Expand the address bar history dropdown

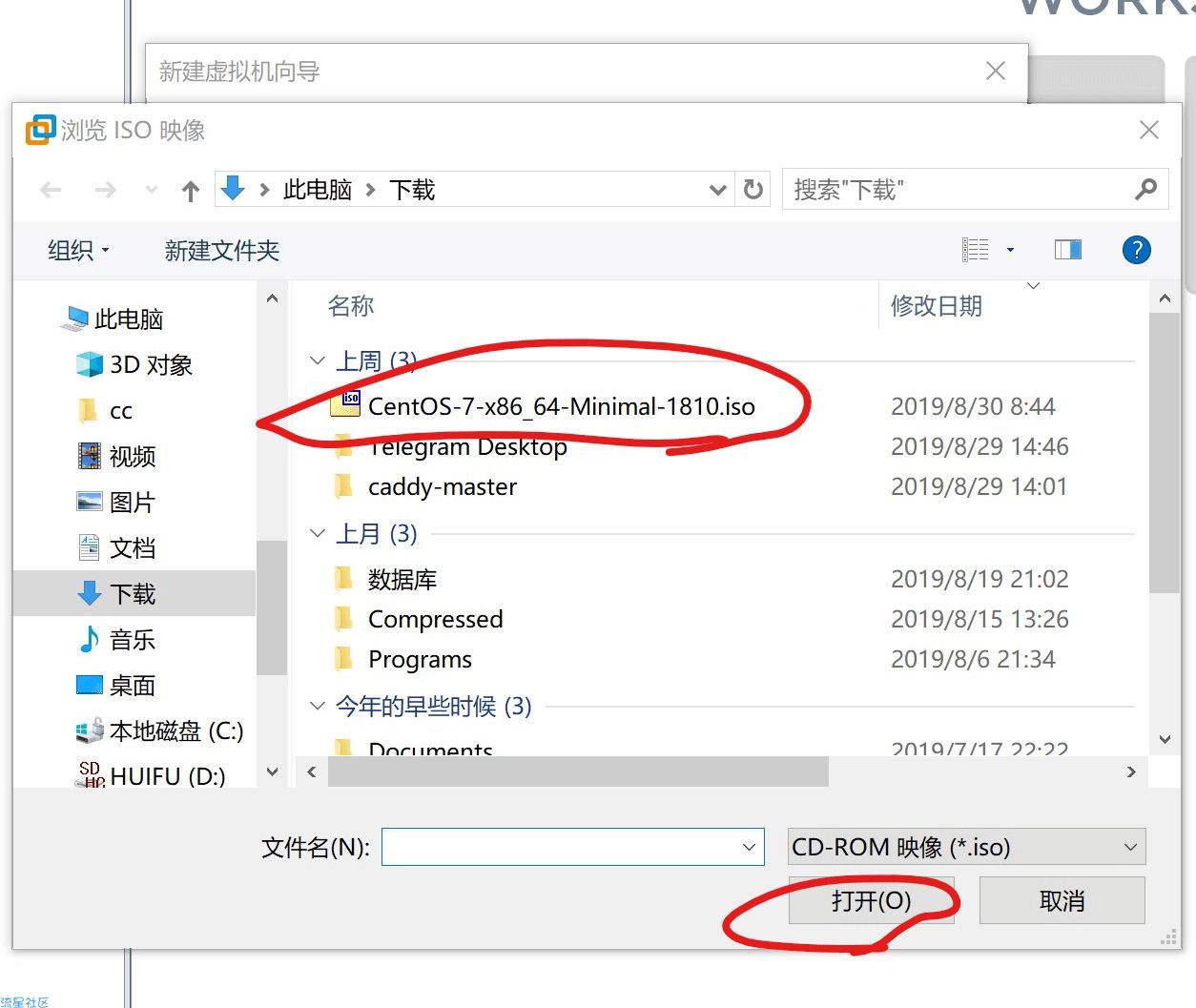718,191
